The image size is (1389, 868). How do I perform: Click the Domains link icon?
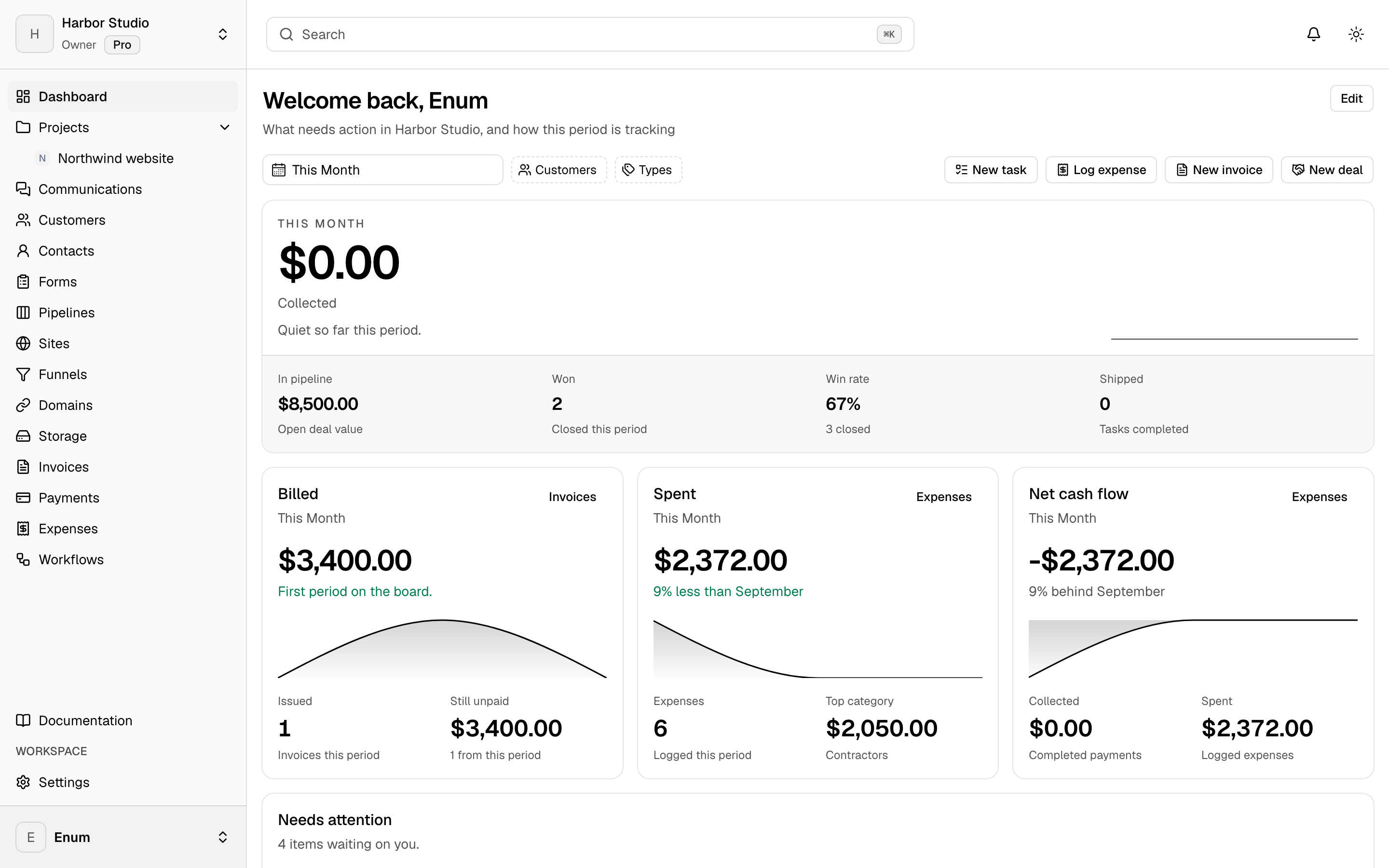pyautogui.click(x=23, y=405)
